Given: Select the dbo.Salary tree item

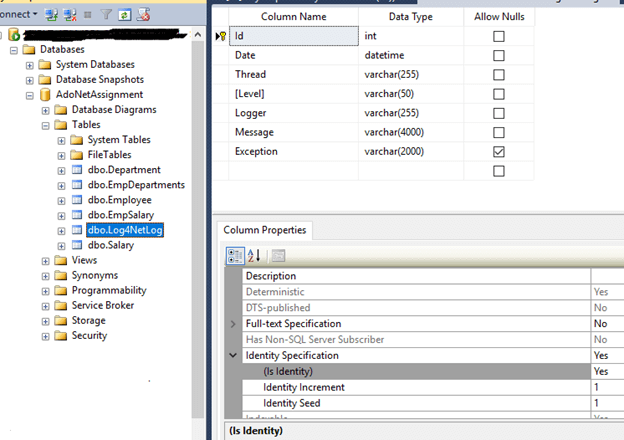Looking at the screenshot, I should point(111,245).
